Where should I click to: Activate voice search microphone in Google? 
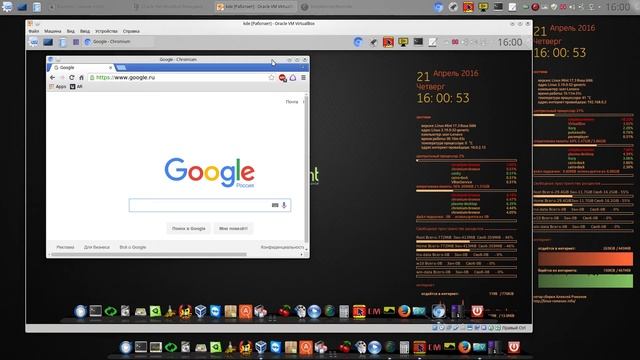[x=284, y=205]
